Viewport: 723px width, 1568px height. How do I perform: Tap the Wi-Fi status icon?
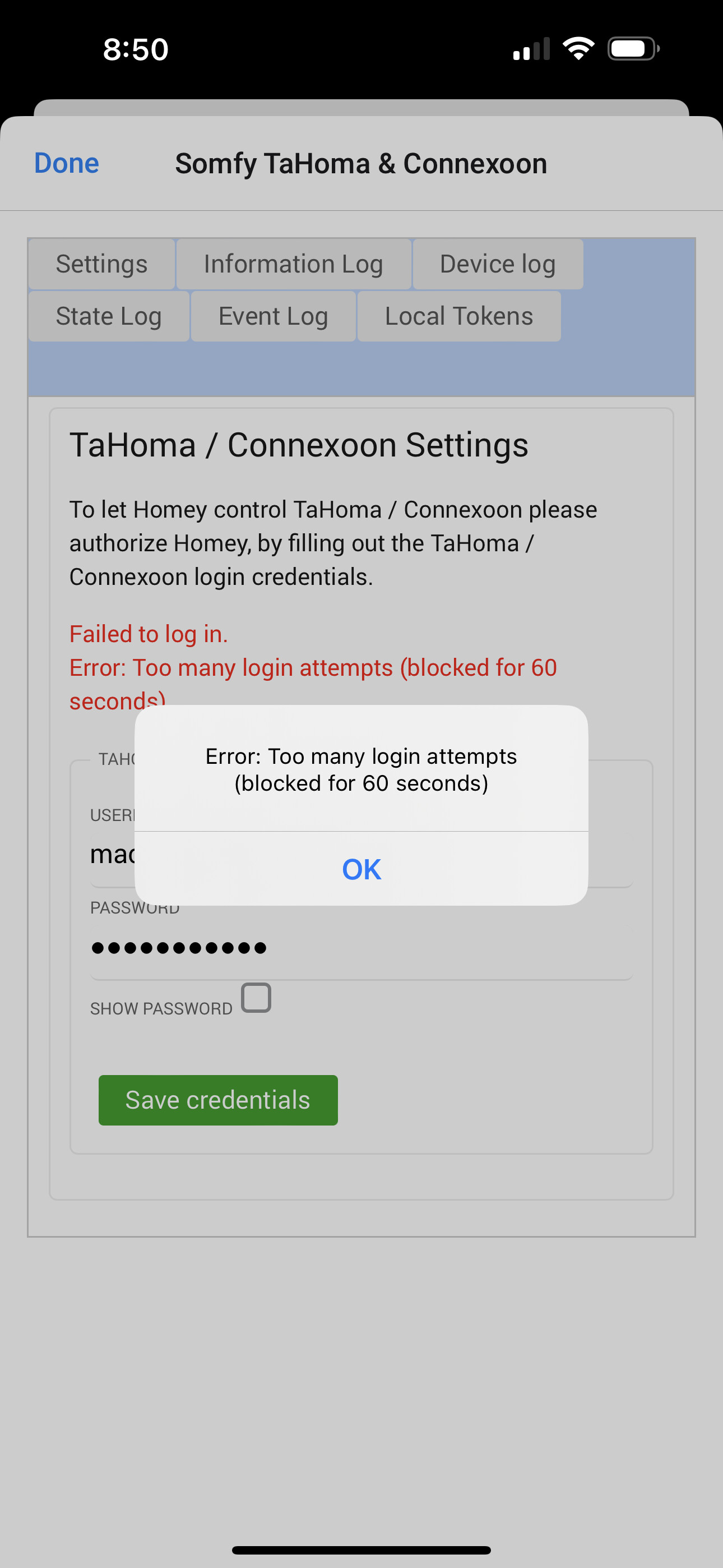click(578, 49)
